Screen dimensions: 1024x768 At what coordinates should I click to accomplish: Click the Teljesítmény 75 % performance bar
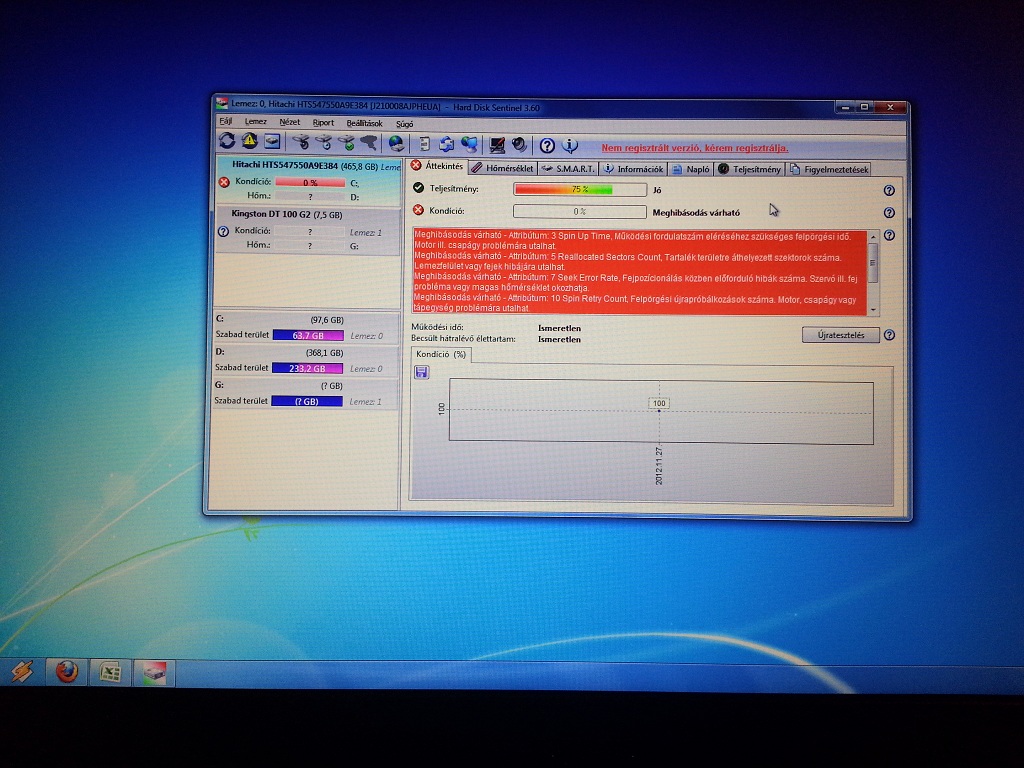[x=579, y=189]
